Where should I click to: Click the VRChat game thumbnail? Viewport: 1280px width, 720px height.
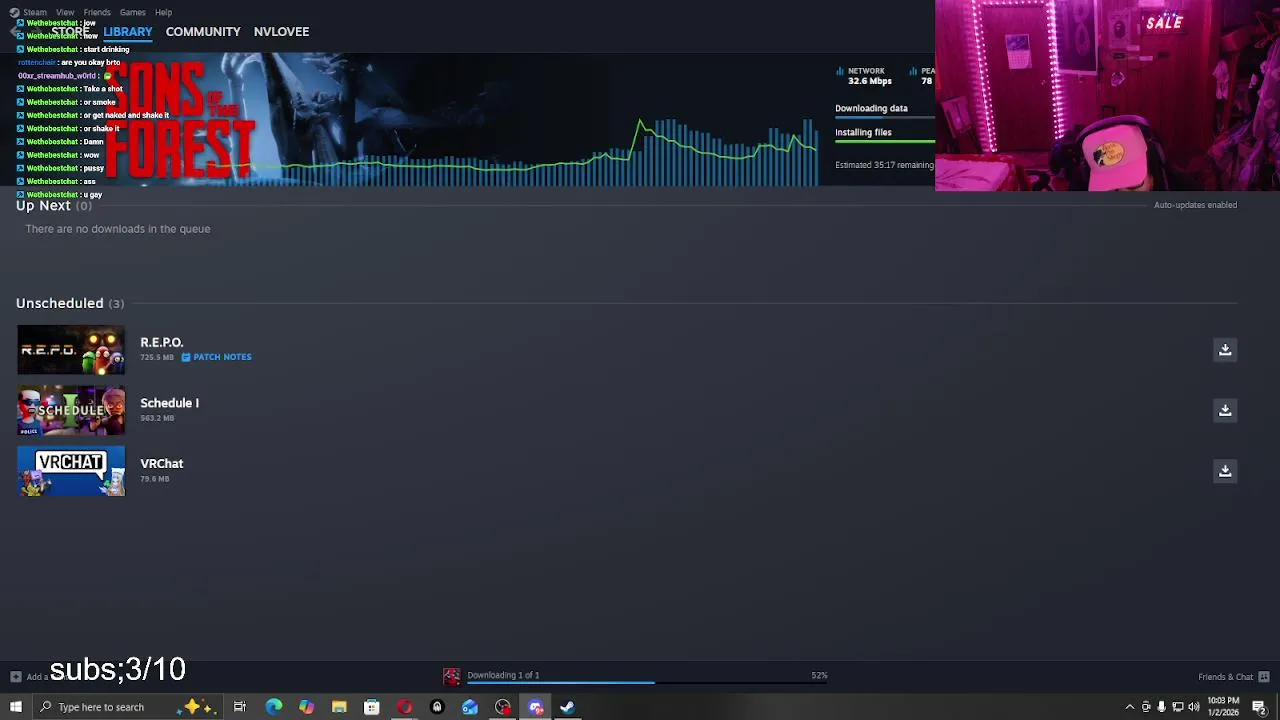(71, 471)
